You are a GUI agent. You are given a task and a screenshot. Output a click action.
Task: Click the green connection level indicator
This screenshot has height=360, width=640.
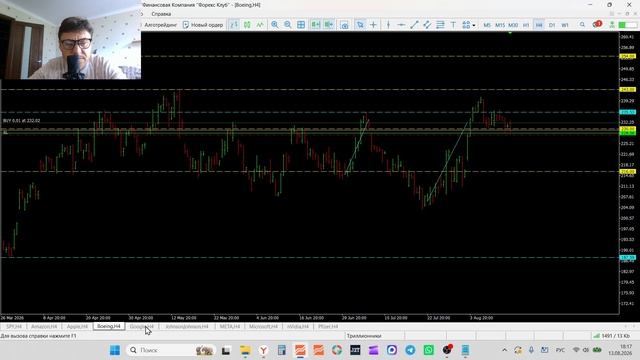(627, 25)
